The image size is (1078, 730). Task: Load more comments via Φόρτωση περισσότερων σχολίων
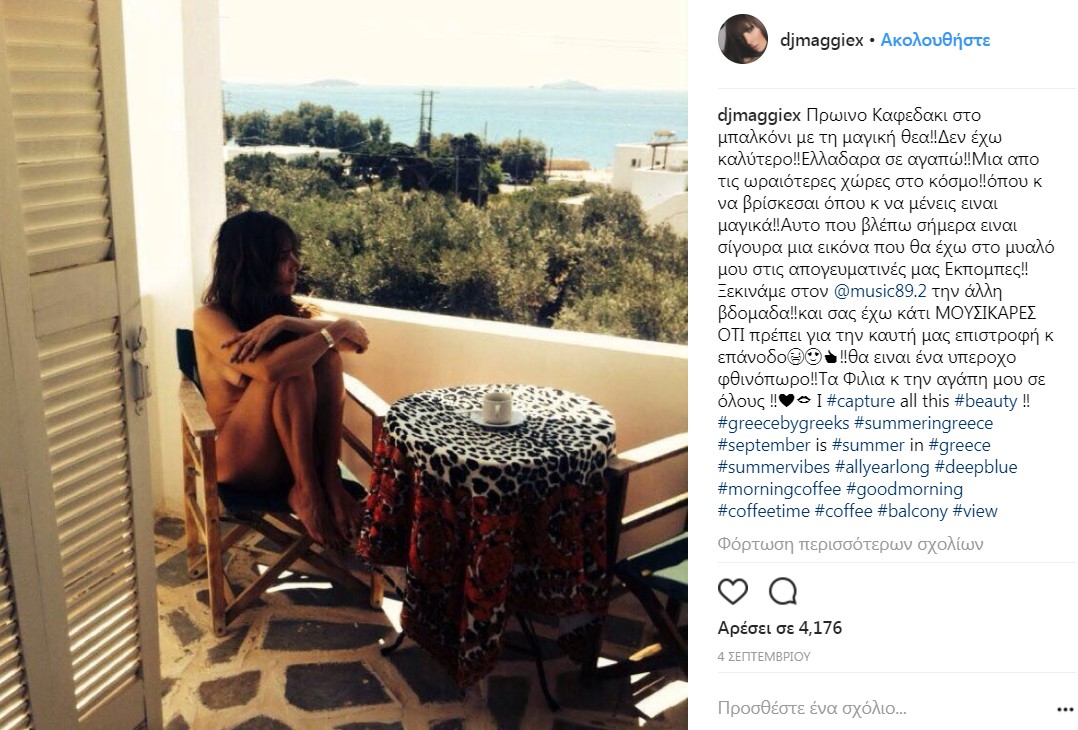pos(850,544)
